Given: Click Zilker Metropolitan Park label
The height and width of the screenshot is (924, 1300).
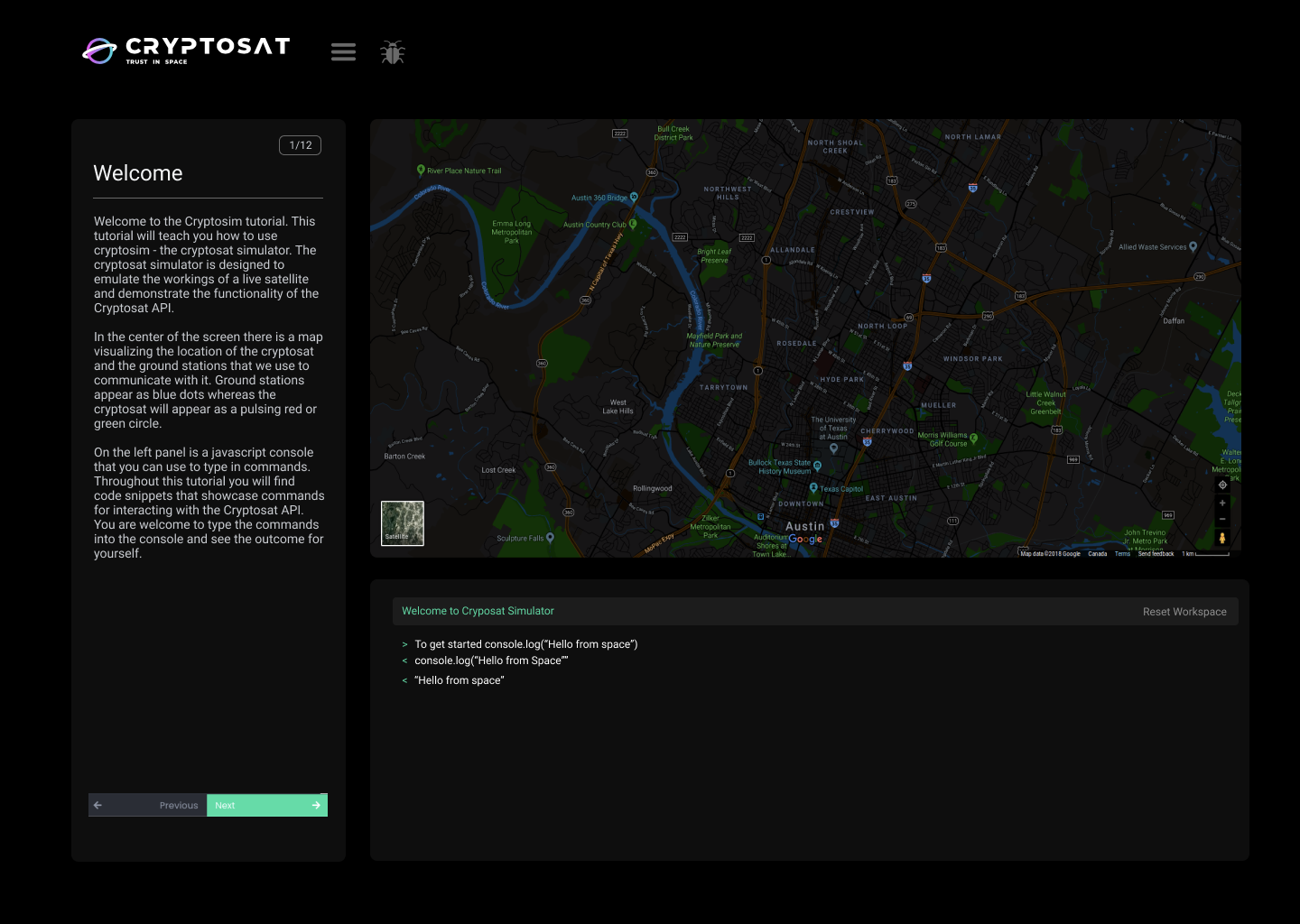Looking at the screenshot, I should coord(710,527).
